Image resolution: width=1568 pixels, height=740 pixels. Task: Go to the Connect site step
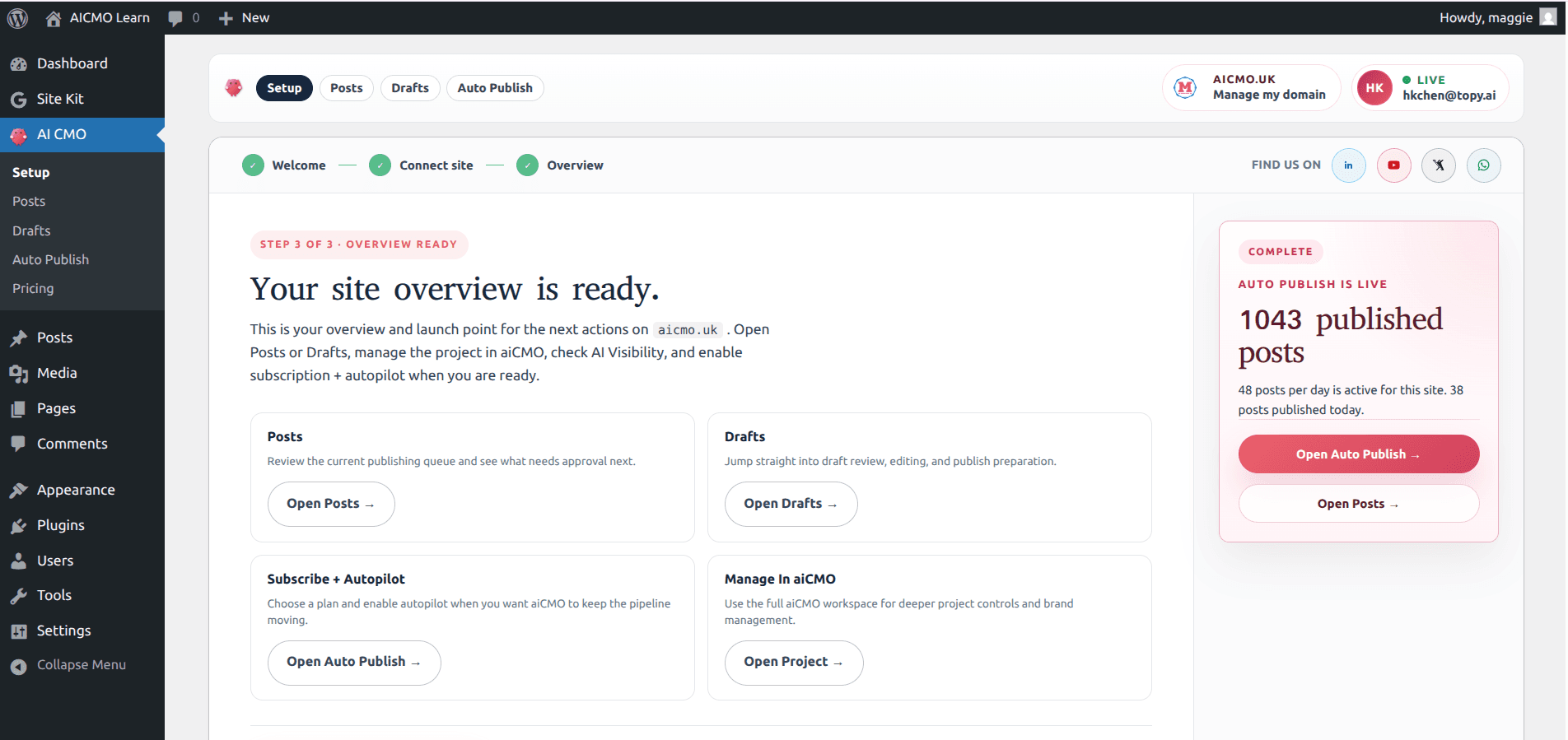click(421, 165)
